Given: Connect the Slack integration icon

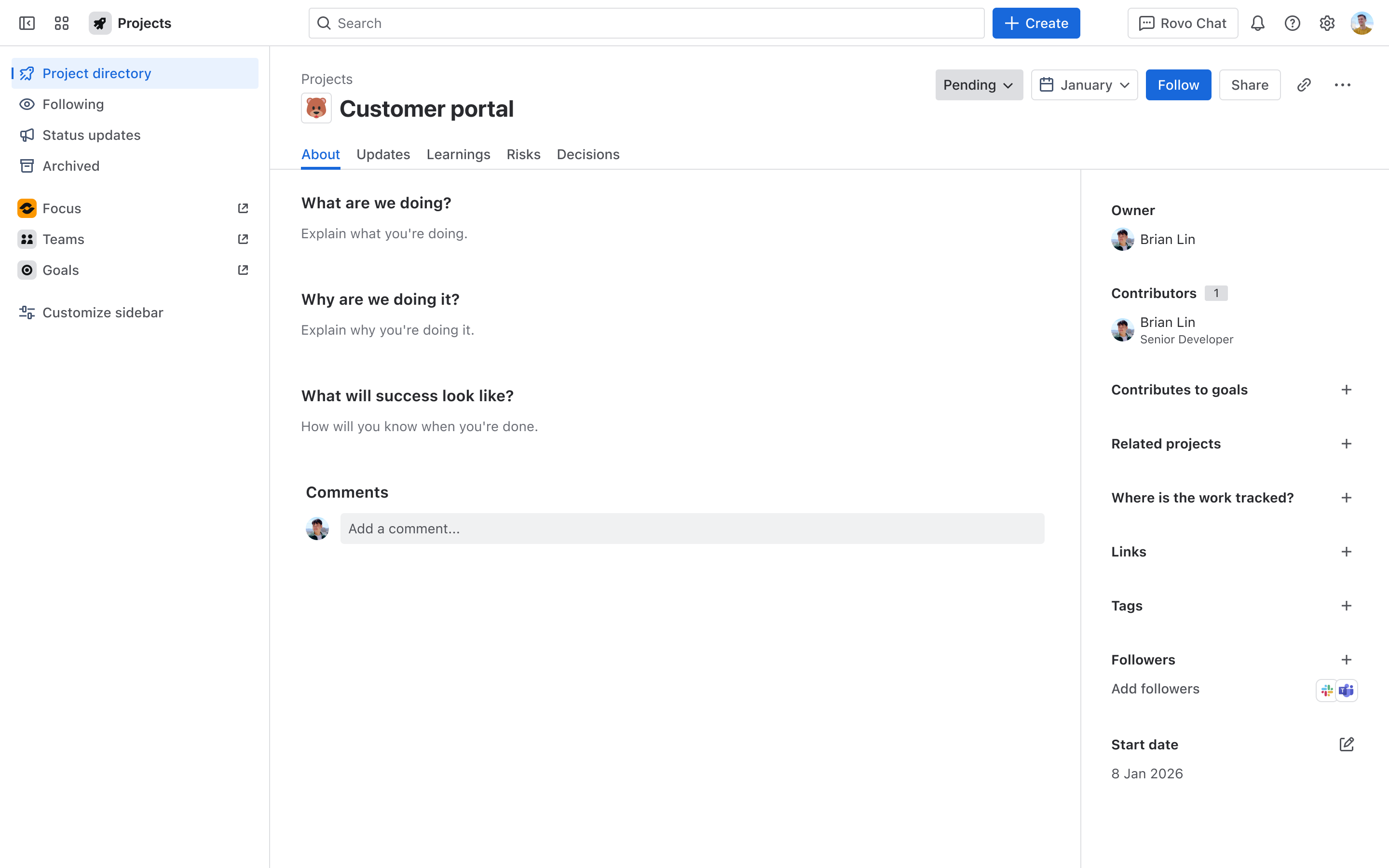Looking at the screenshot, I should click(1326, 690).
